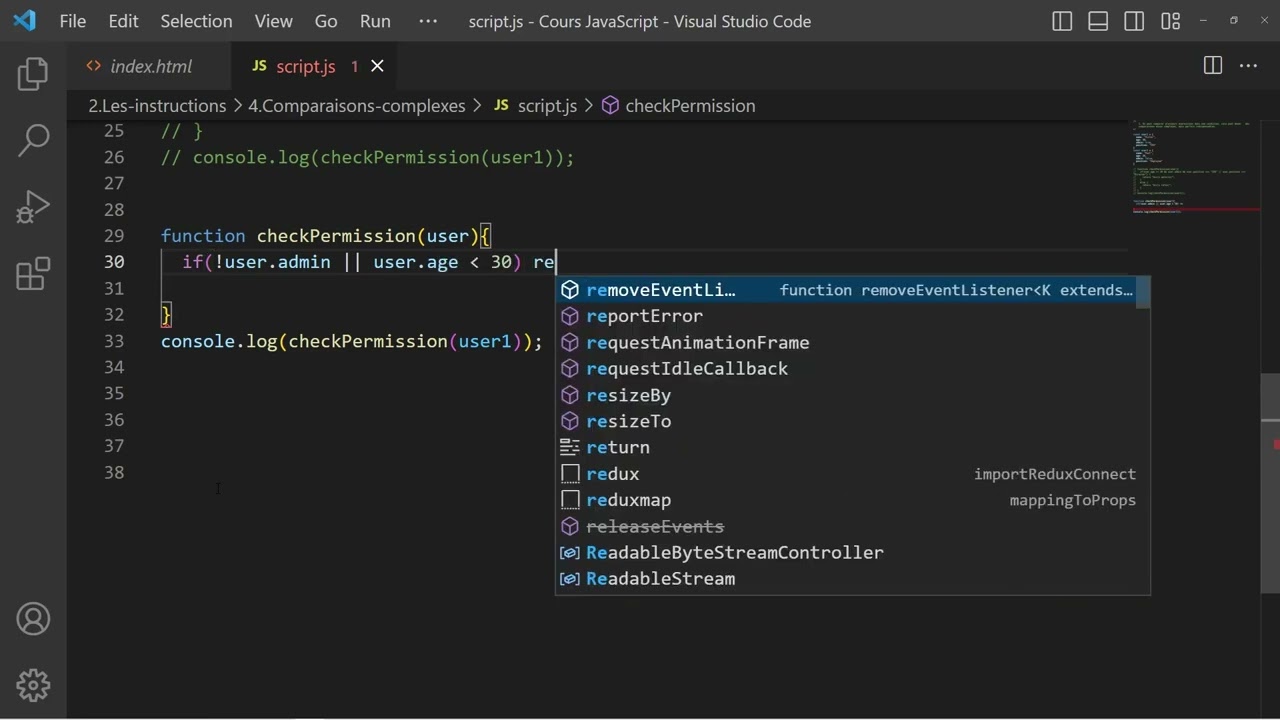Show more menus via title bar ellipsis
The width and height of the screenshot is (1280, 720).
point(428,21)
